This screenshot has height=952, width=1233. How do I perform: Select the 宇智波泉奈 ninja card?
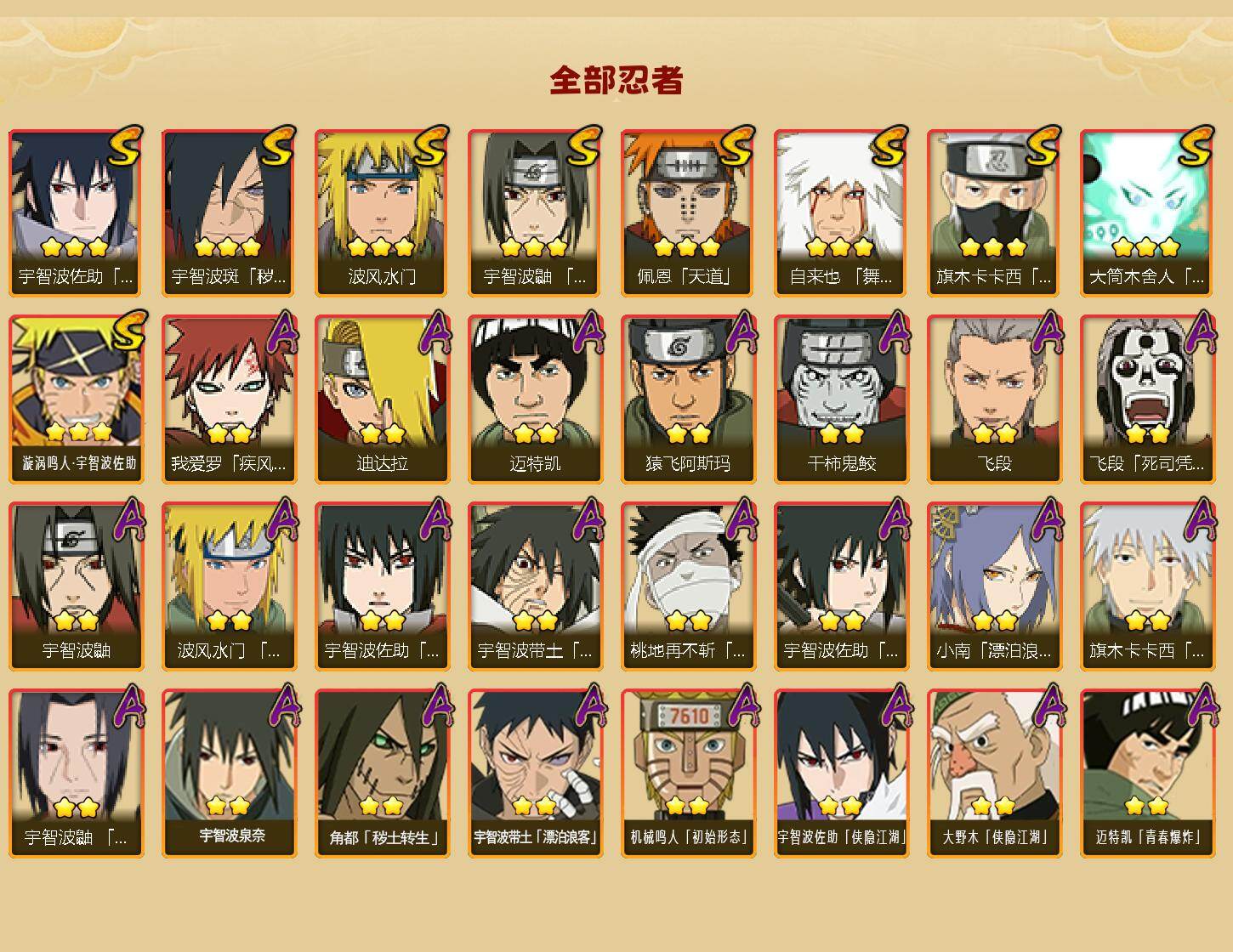point(229,773)
